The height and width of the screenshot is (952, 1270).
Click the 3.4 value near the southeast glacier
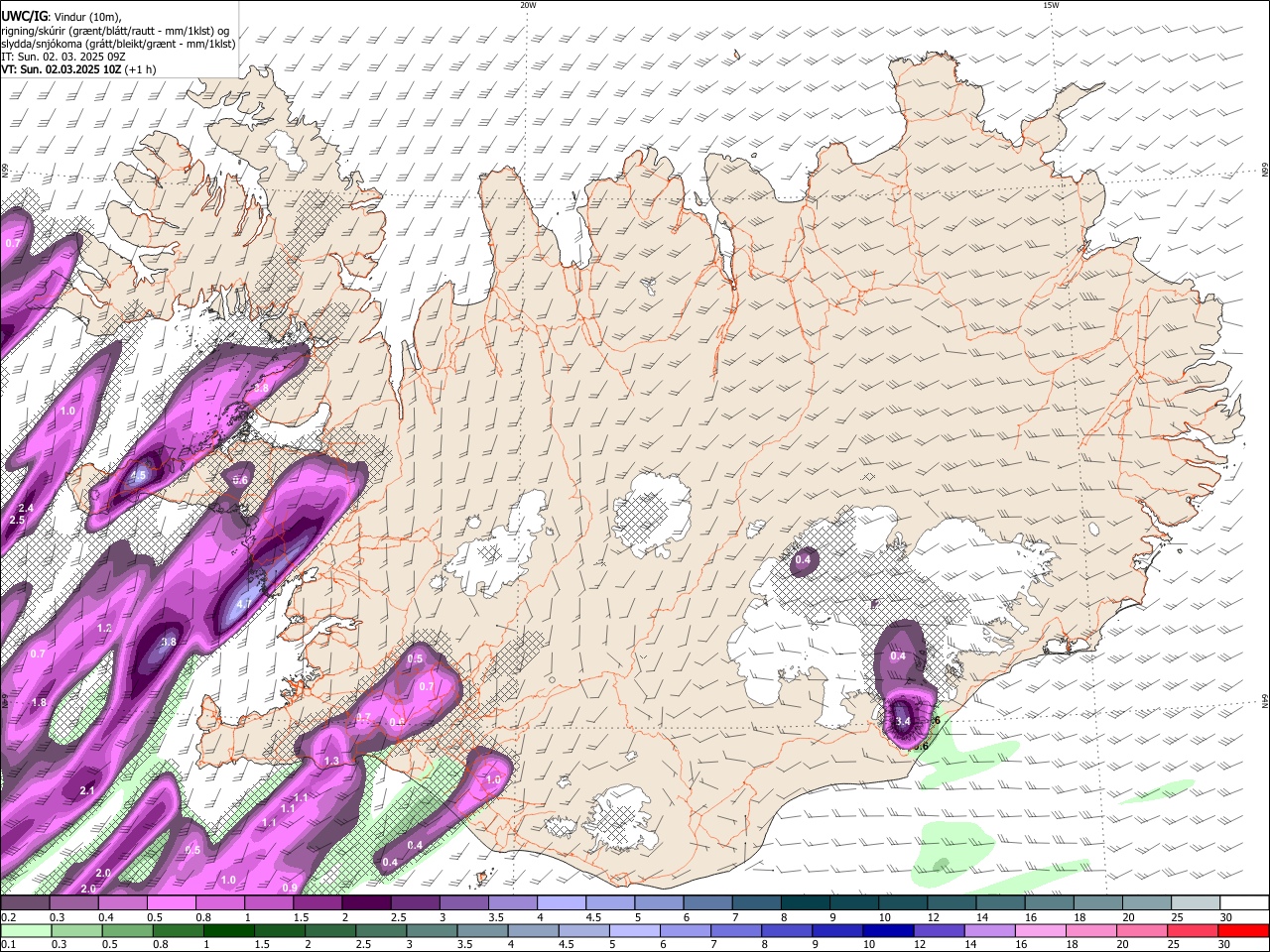902,721
